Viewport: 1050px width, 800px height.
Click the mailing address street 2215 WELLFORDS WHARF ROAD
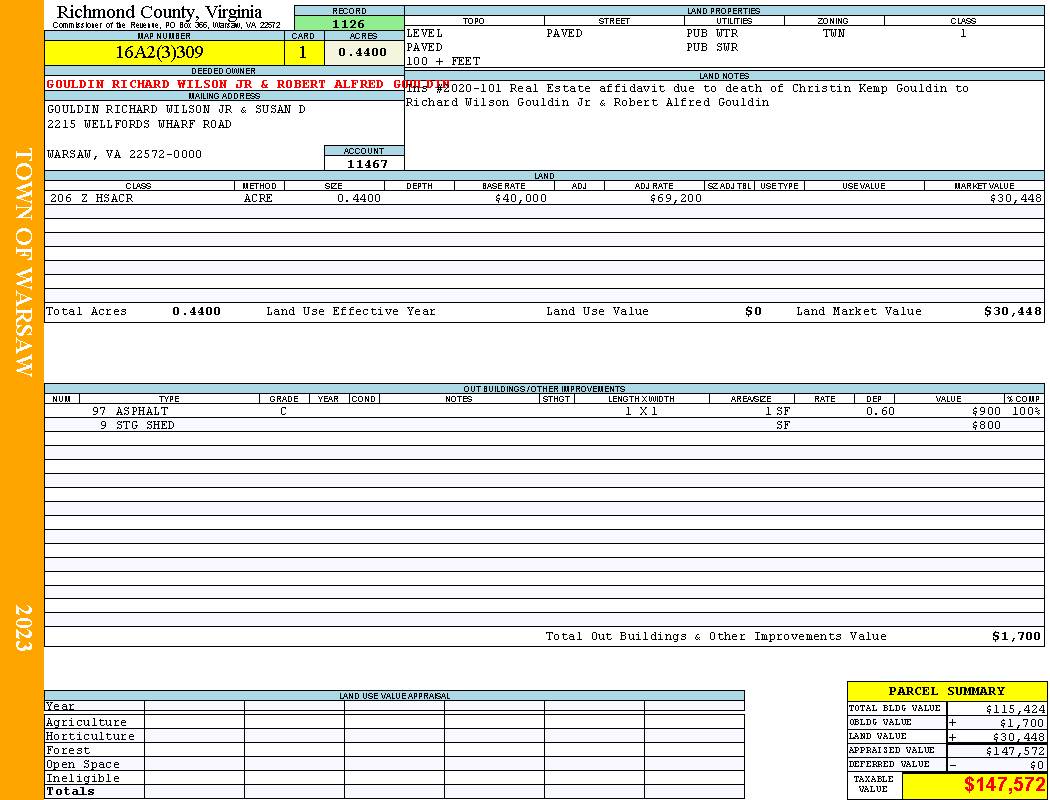click(139, 125)
